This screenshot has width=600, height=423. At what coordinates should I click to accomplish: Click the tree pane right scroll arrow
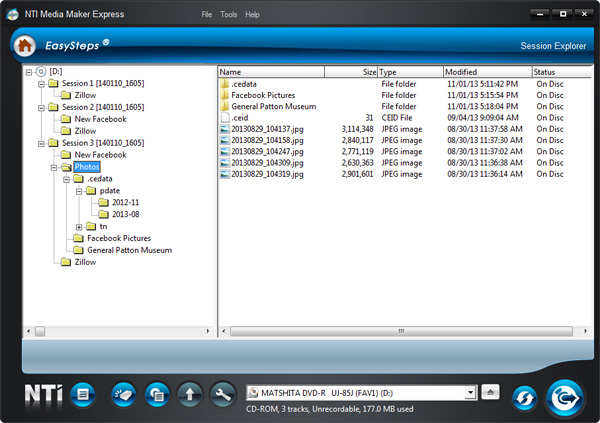[x=208, y=331]
